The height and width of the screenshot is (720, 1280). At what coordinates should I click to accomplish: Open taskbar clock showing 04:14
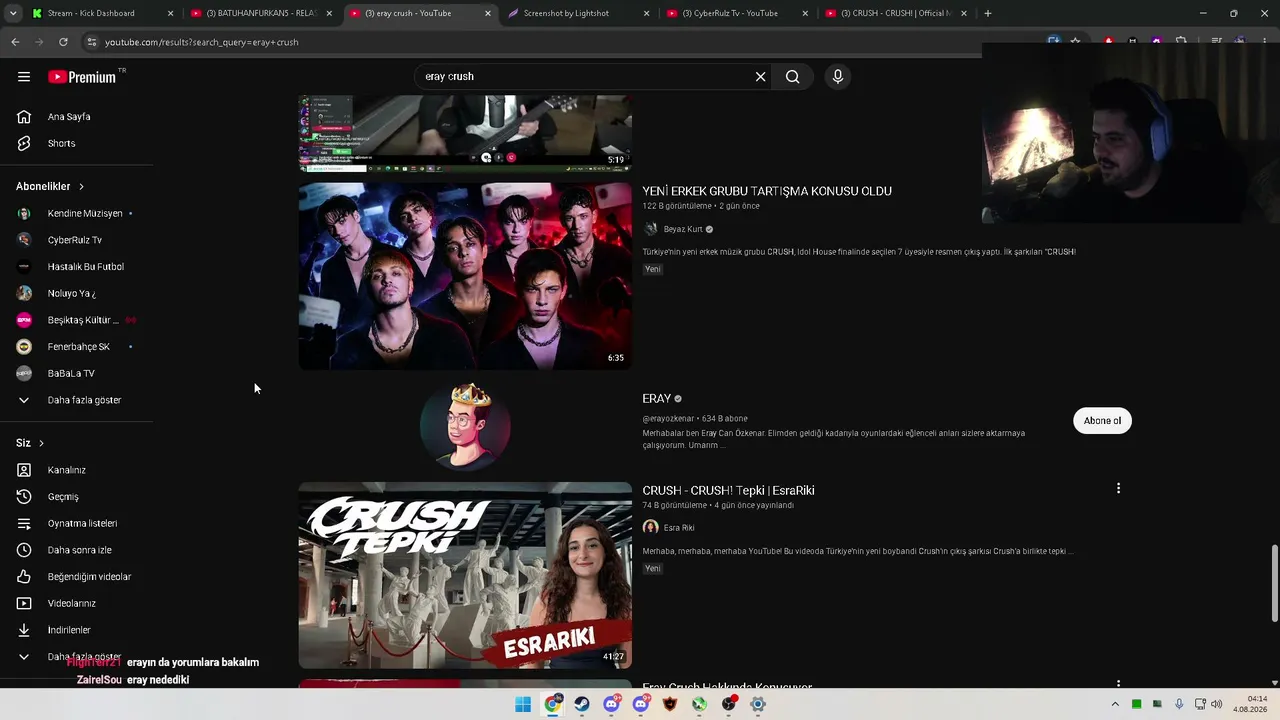(1250, 704)
